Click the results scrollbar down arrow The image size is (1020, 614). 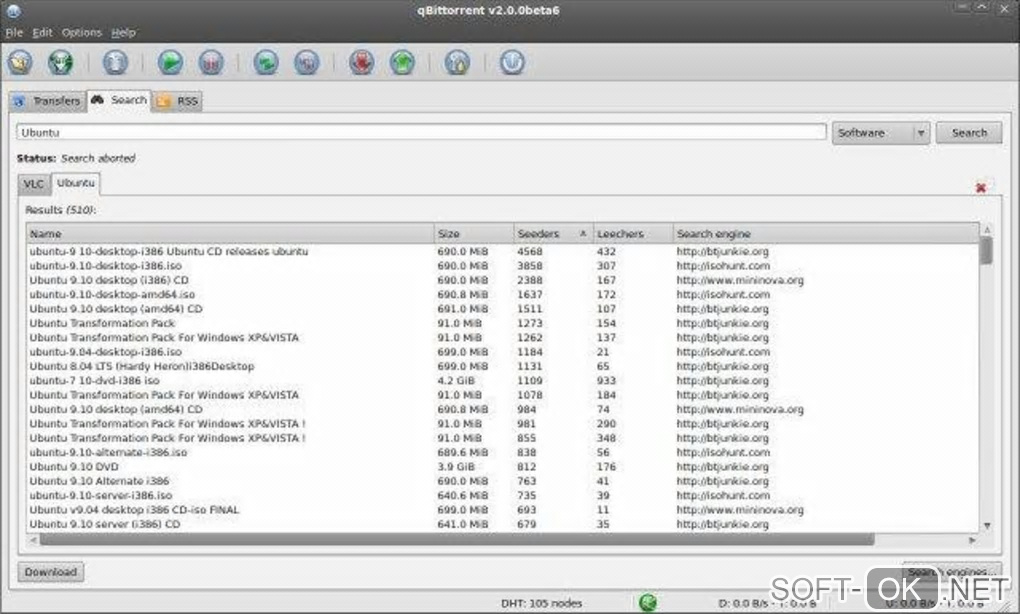[x=987, y=526]
